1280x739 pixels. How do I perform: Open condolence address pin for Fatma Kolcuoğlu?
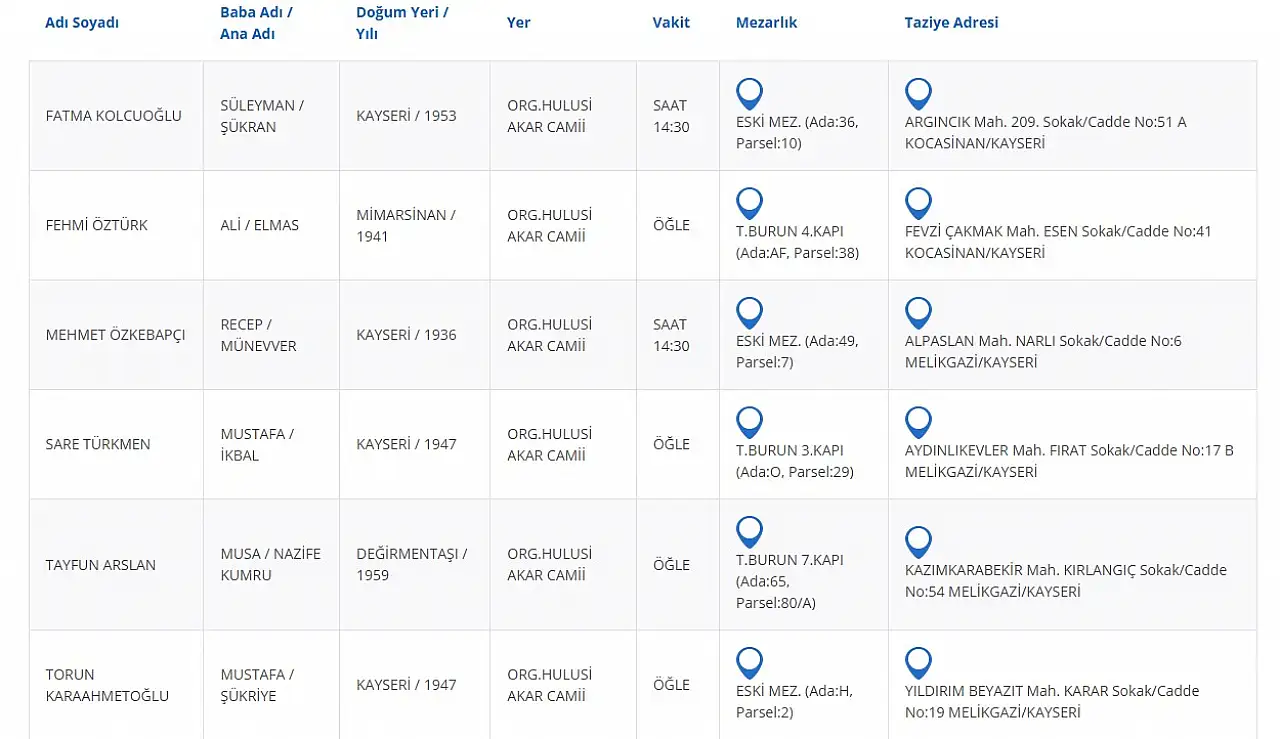[x=918, y=94]
